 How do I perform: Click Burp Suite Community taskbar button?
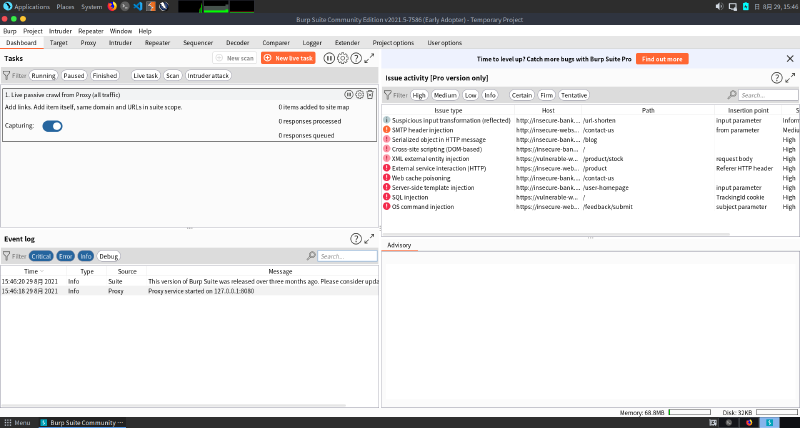pos(82,423)
